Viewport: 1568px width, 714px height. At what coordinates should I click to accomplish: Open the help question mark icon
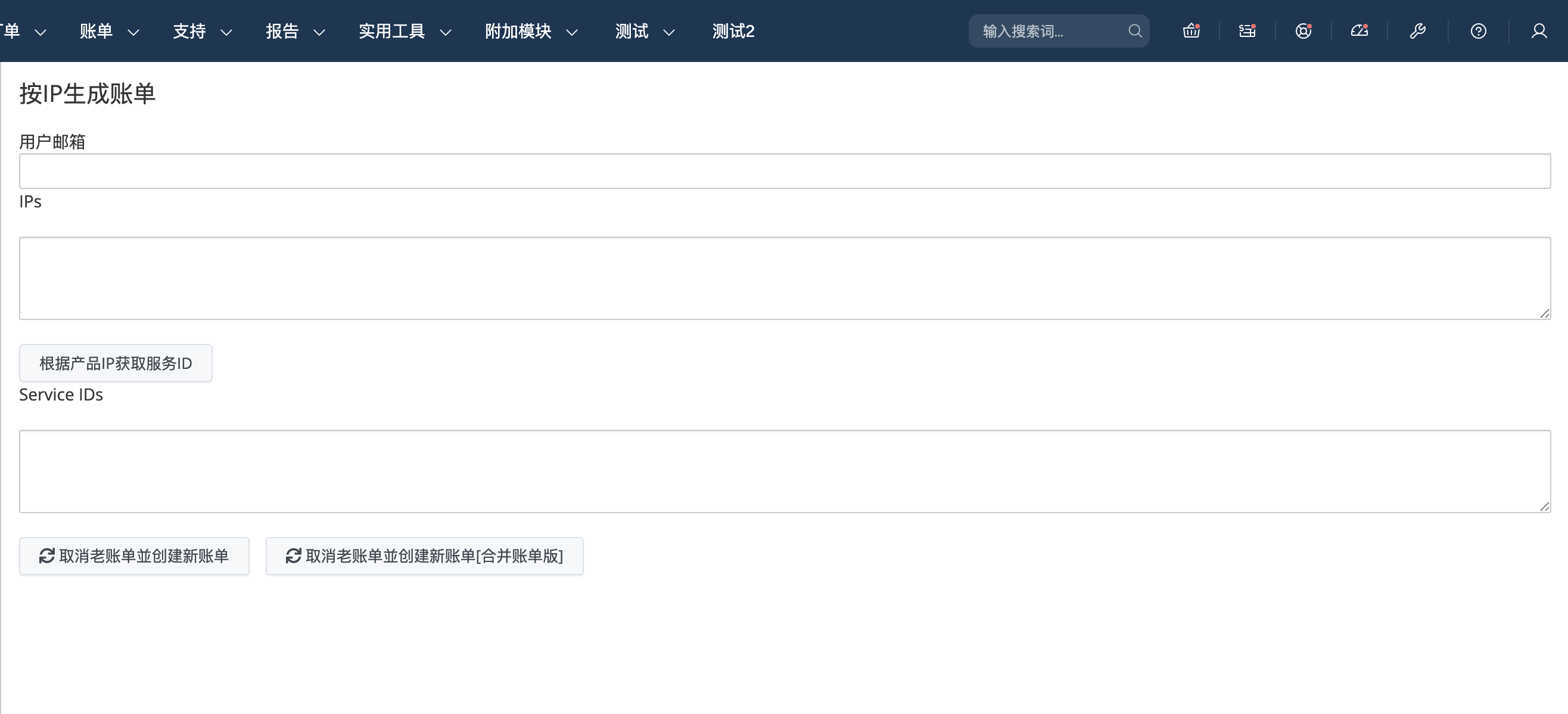(x=1478, y=31)
